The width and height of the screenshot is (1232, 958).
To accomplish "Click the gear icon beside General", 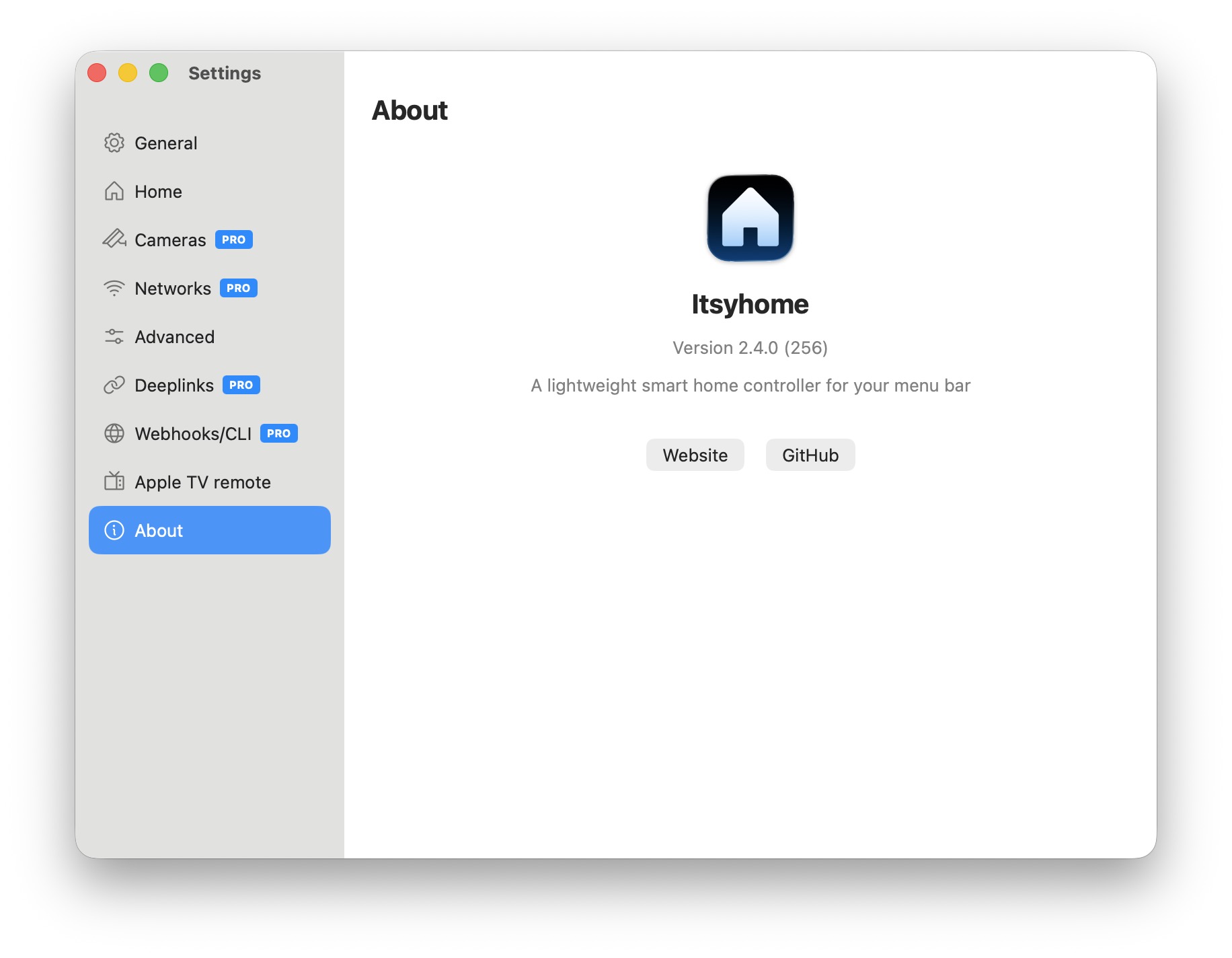I will click(114, 143).
